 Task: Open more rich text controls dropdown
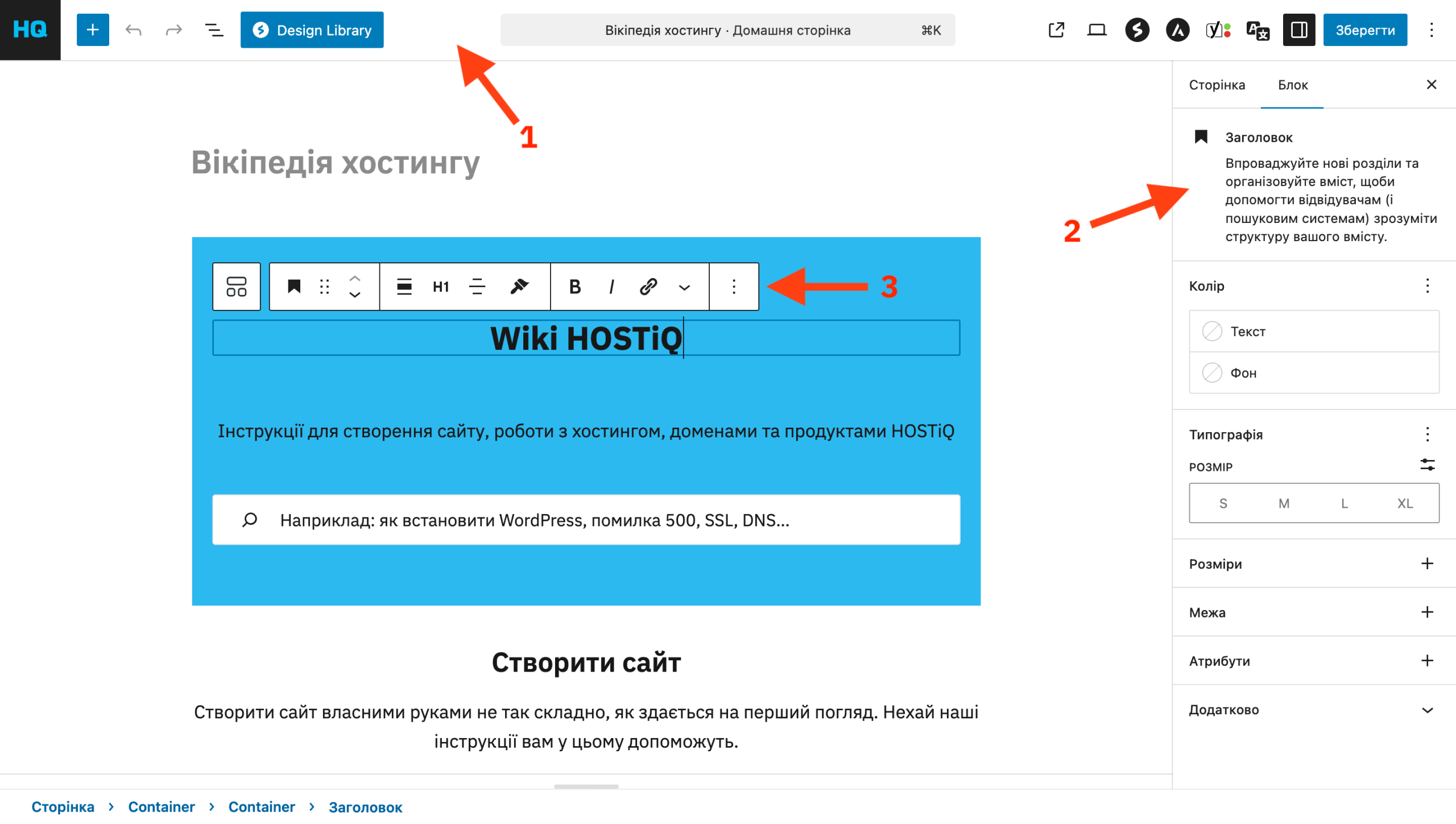click(x=685, y=287)
